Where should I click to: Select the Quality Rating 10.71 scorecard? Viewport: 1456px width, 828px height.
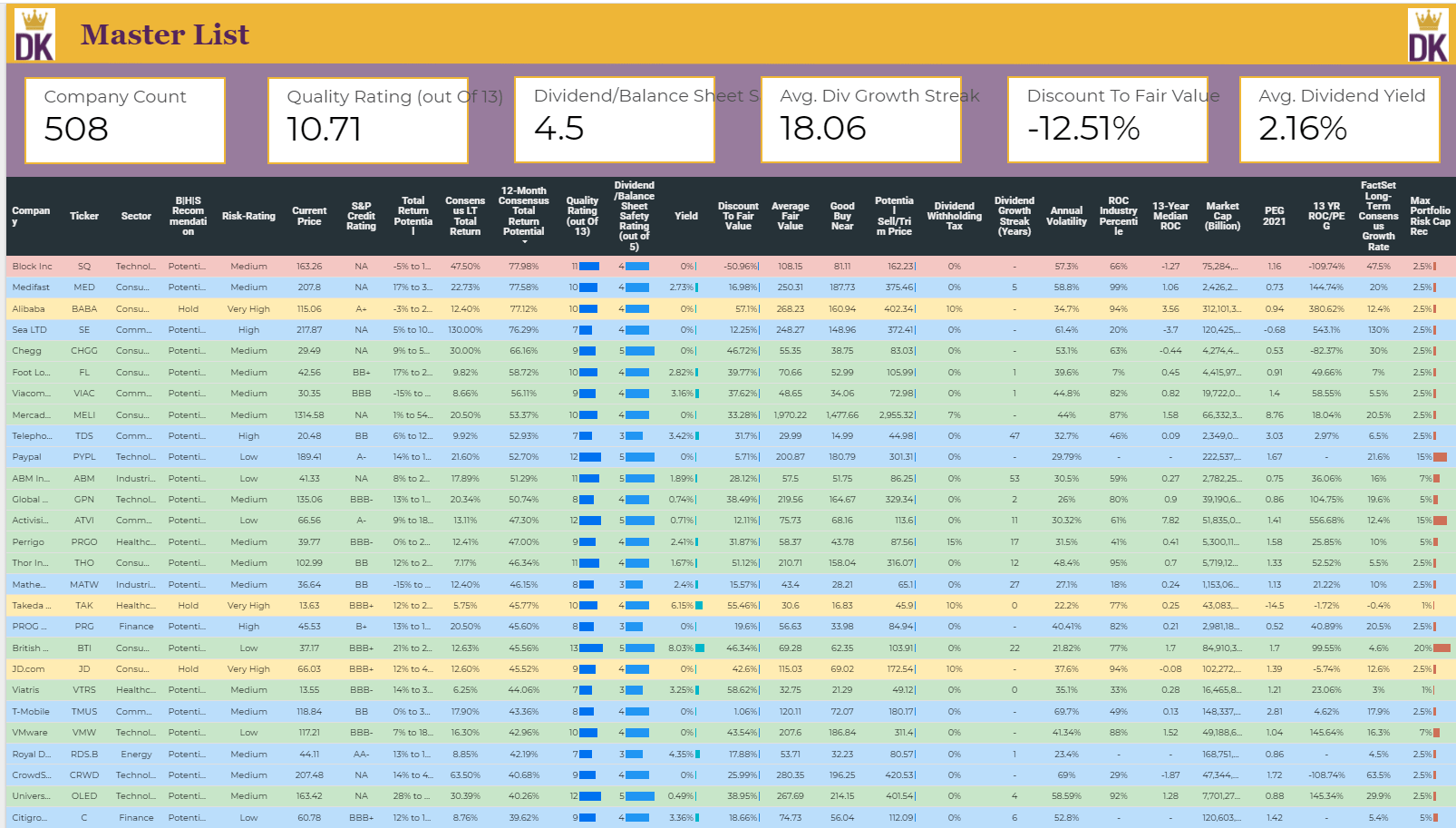[x=368, y=121]
